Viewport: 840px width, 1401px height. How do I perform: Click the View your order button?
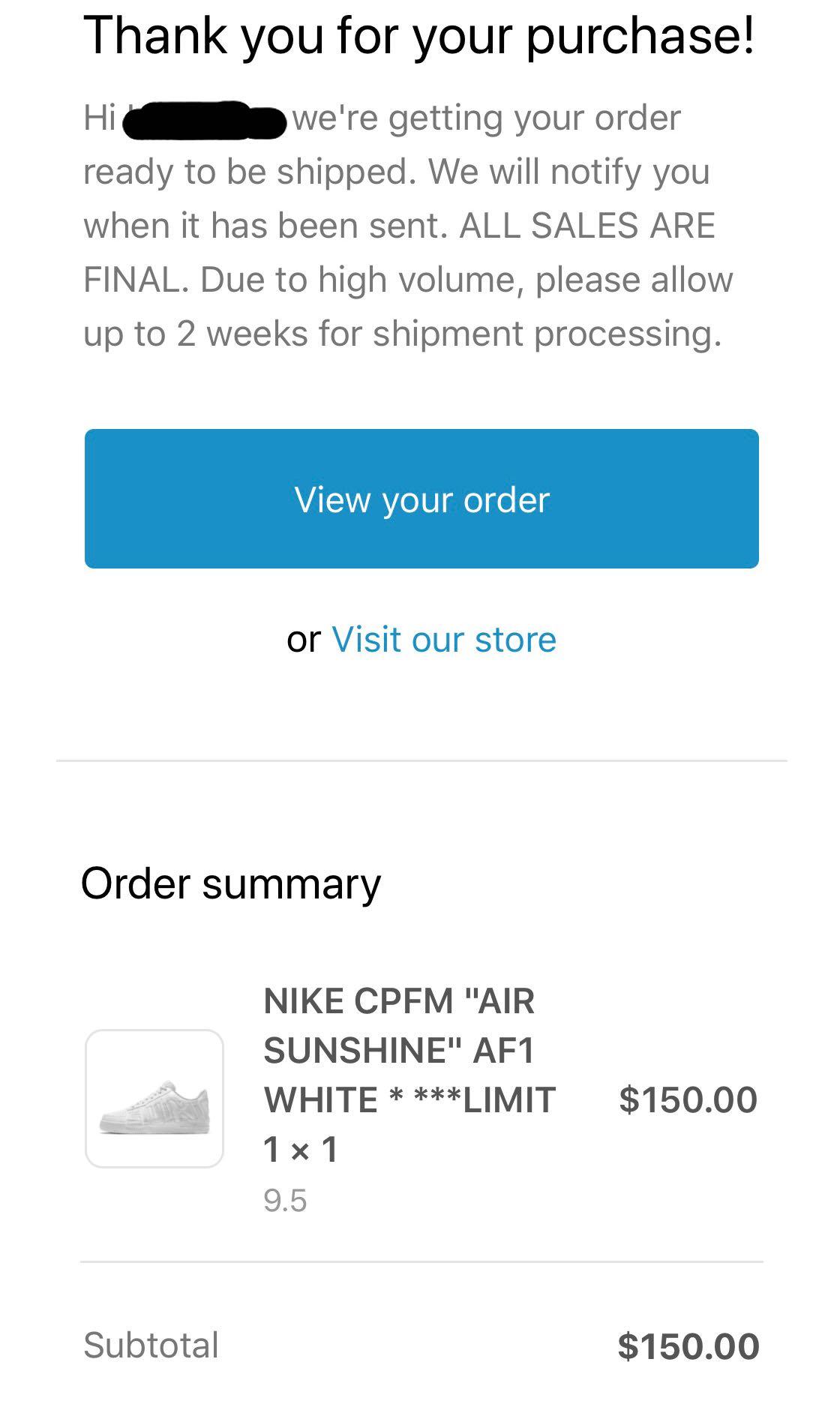tap(421, 499)
